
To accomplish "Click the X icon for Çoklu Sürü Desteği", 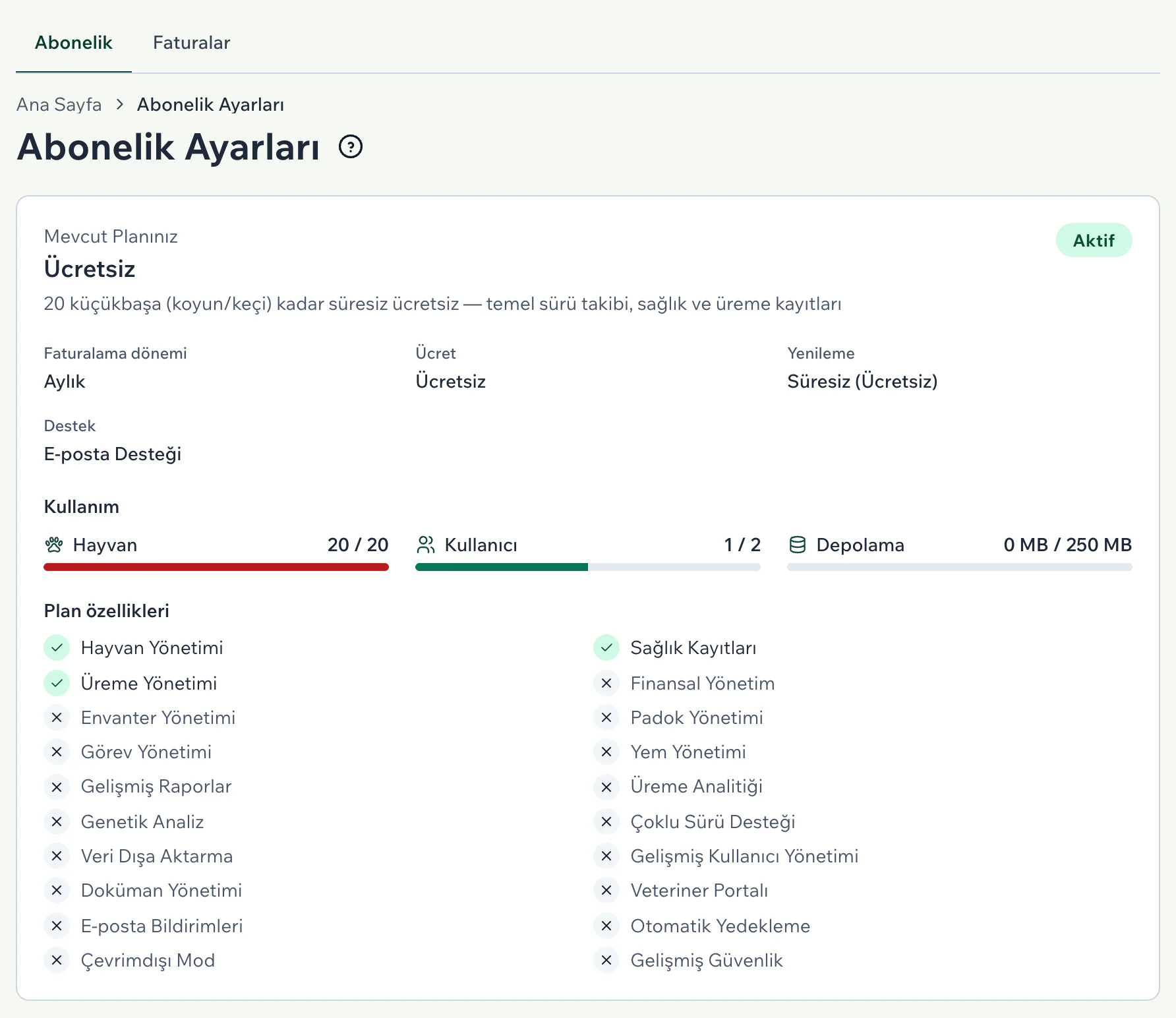I will click(606, 822).
